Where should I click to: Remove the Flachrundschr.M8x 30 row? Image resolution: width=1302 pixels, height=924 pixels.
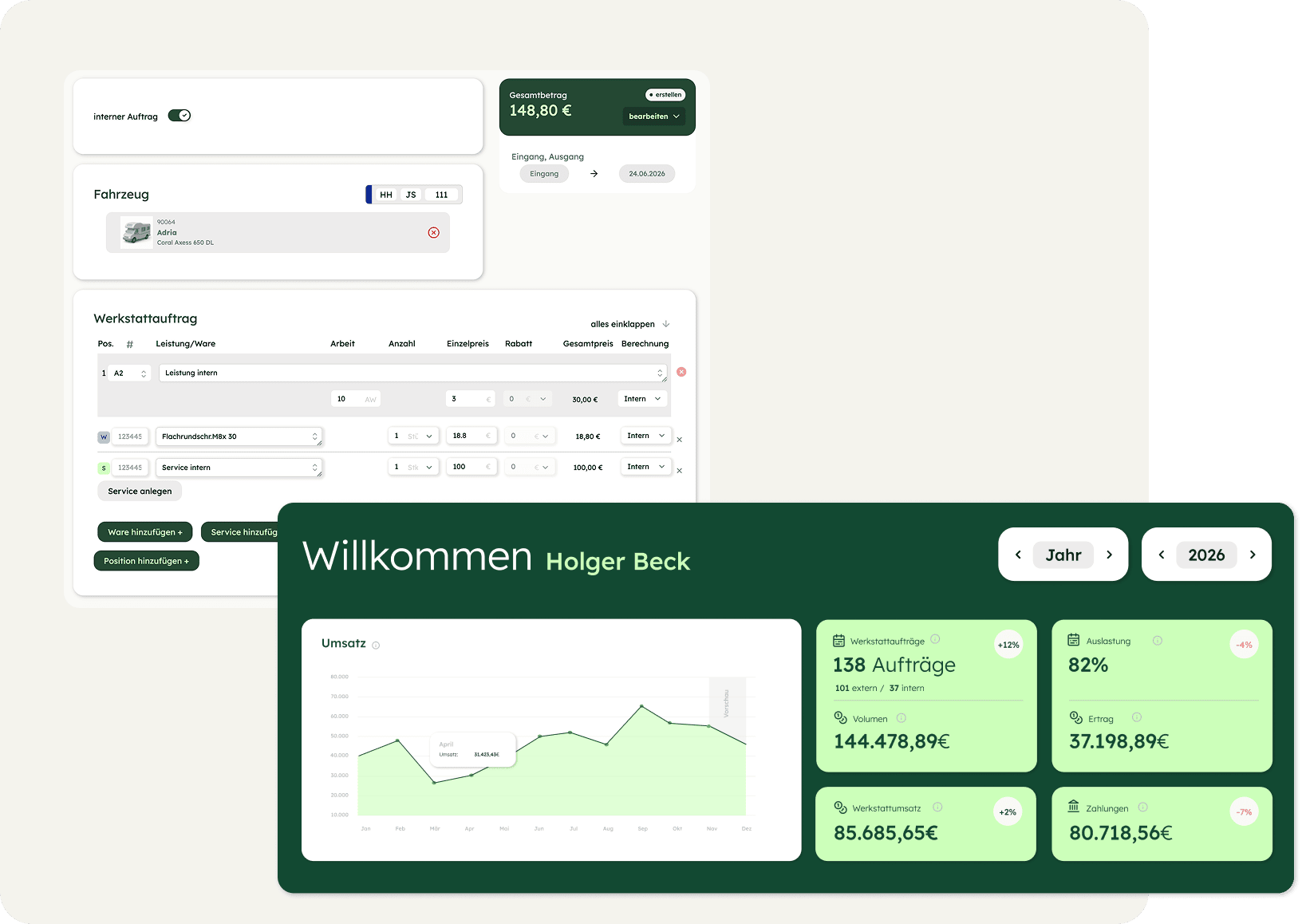679,440
